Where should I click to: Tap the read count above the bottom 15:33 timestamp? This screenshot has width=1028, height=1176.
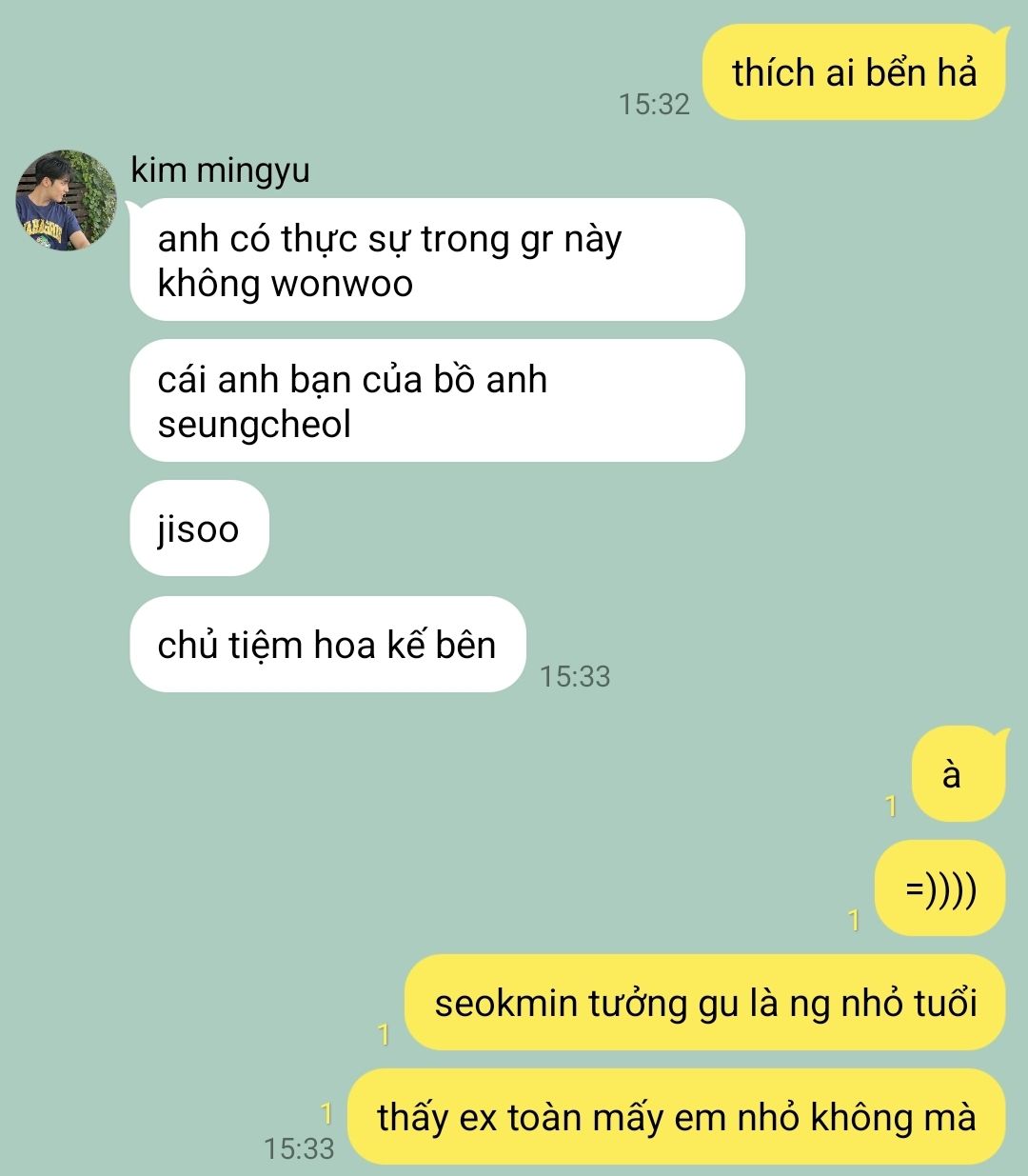[326, 1113]
